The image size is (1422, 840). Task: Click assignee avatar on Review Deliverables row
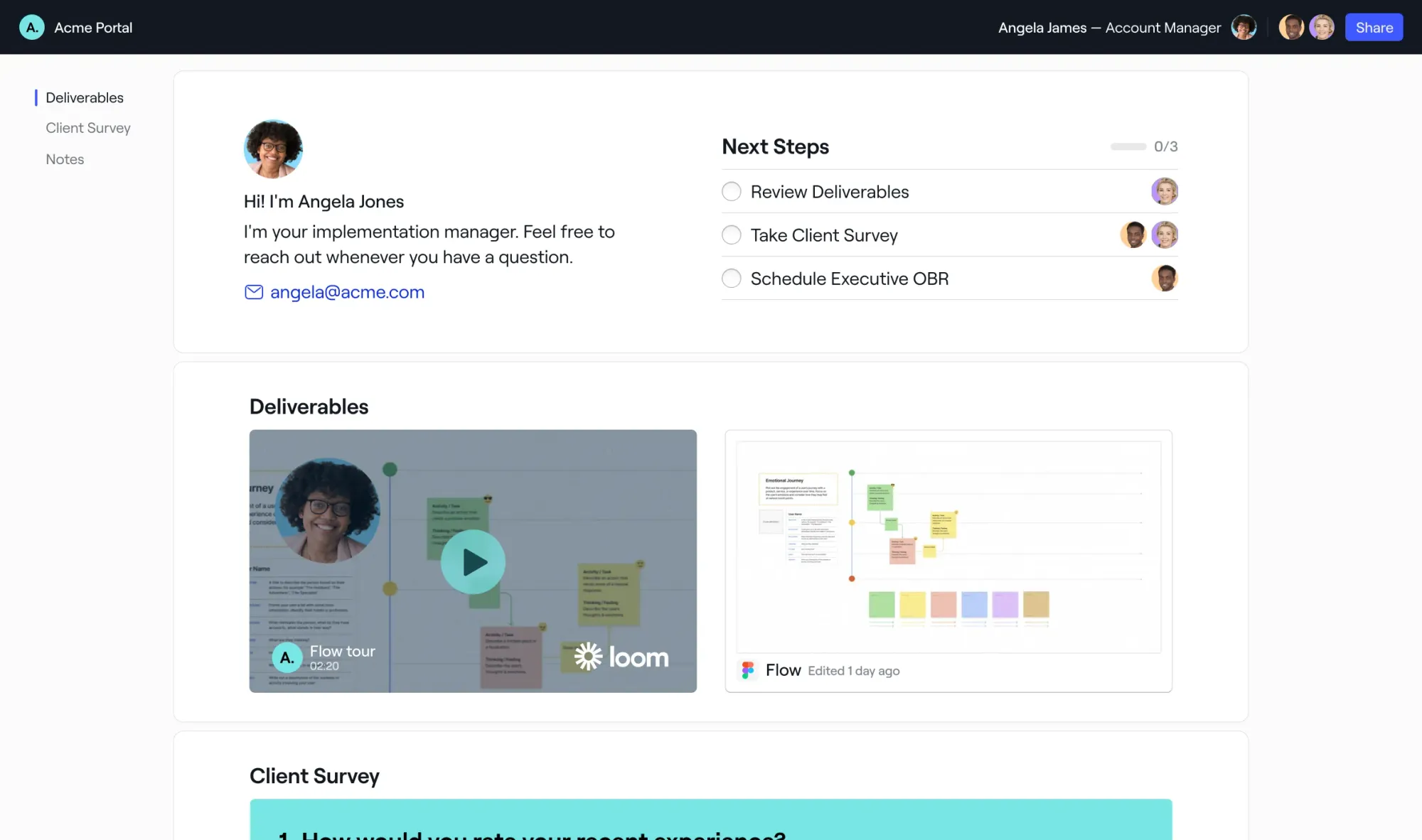pos(1165,191)
